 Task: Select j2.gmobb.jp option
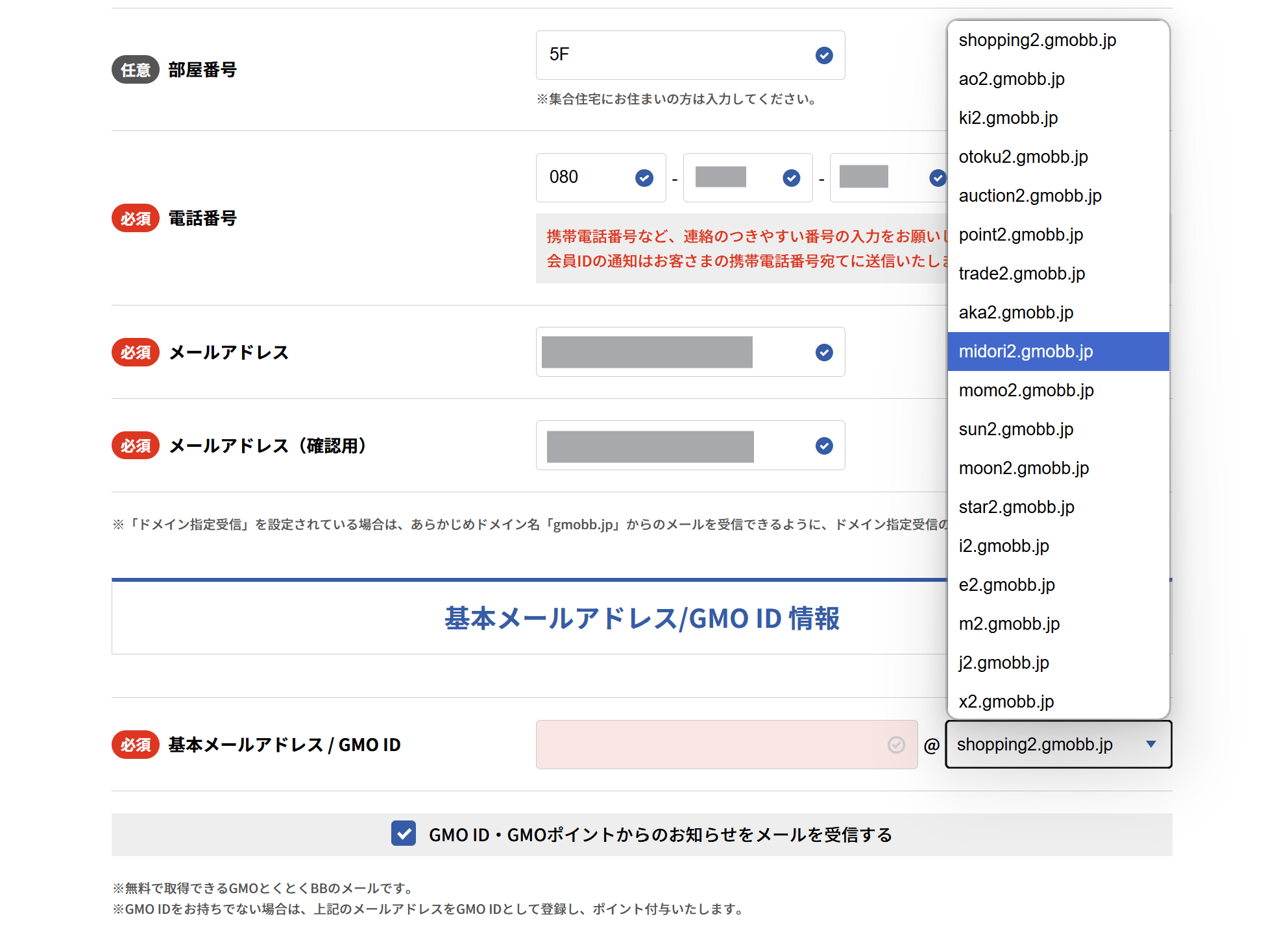pos(1058,663)
